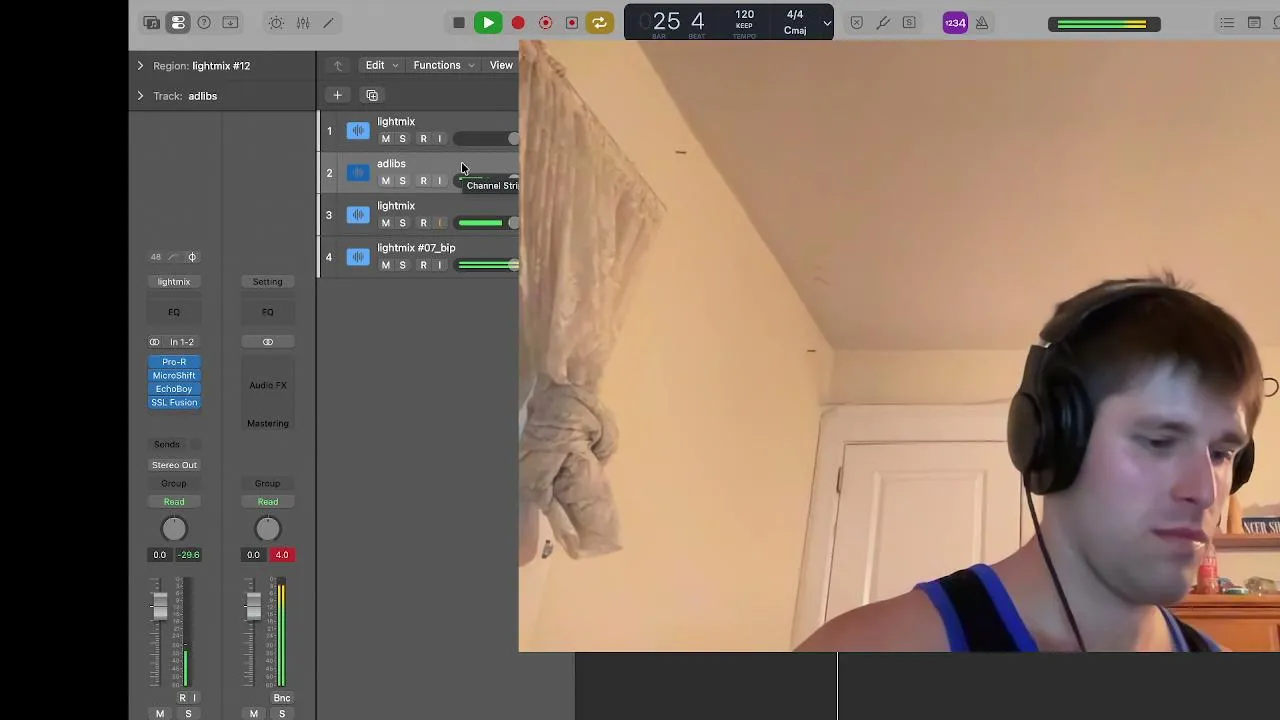1280x720 pixels.
Task: Adjust track 1 lightmix volume slider
Action: tap(487, 139)
